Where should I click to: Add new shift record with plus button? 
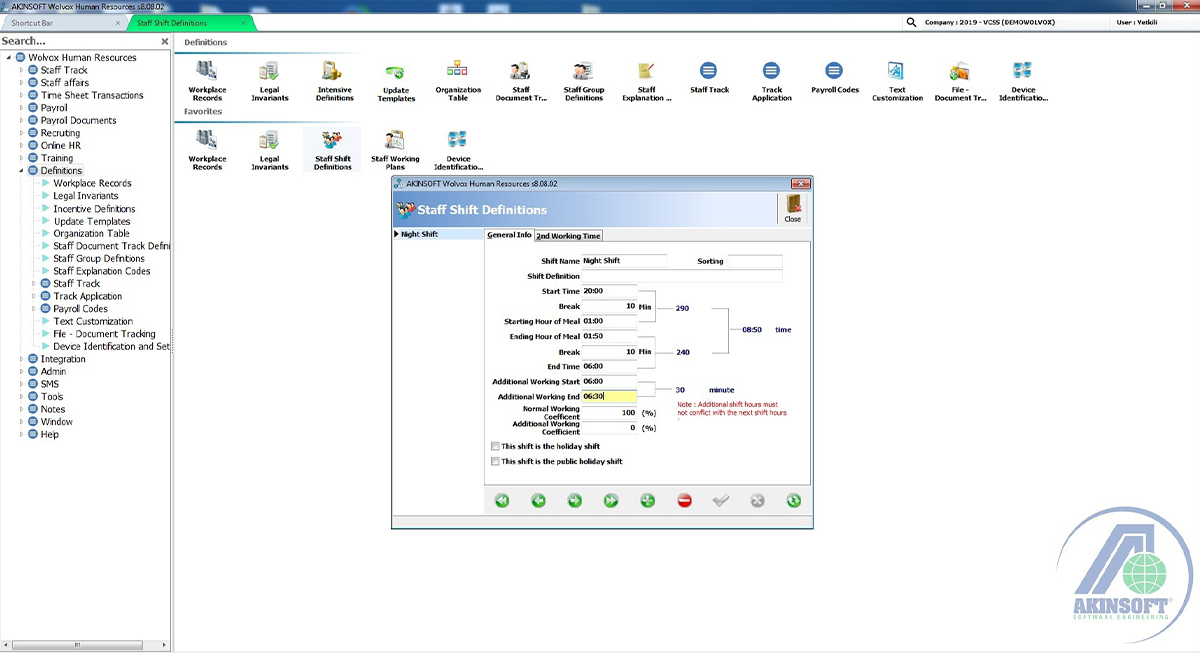647,500
